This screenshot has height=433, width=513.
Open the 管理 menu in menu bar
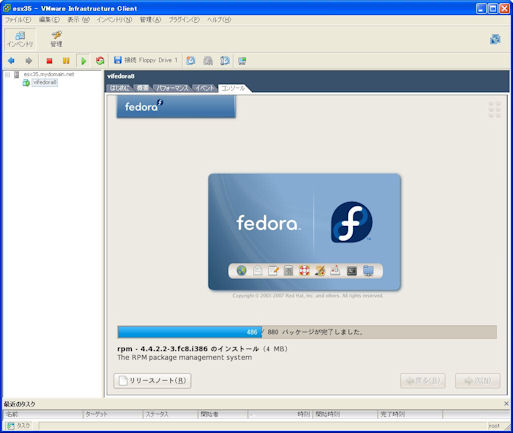150,20
